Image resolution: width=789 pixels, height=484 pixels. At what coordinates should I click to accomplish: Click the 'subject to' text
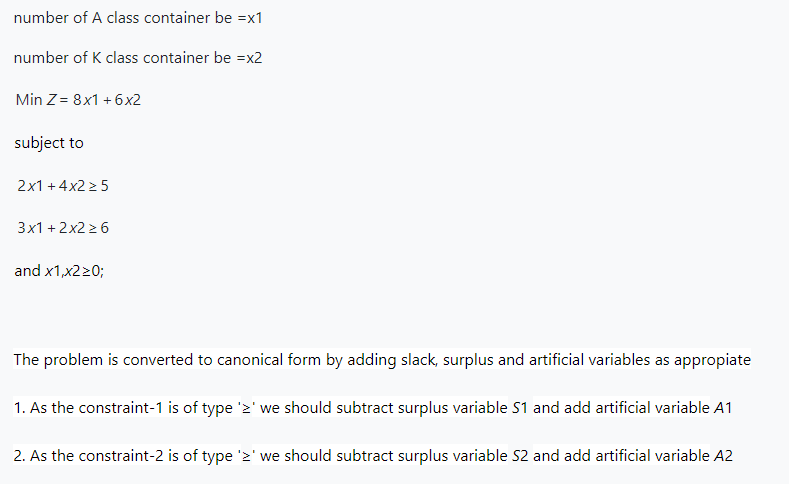coord(49,143)
